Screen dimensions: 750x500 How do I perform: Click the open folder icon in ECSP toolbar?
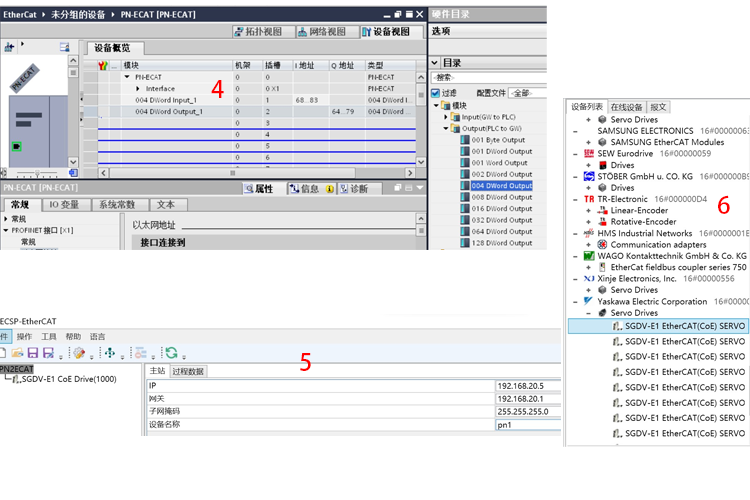(x=19, y=353)
